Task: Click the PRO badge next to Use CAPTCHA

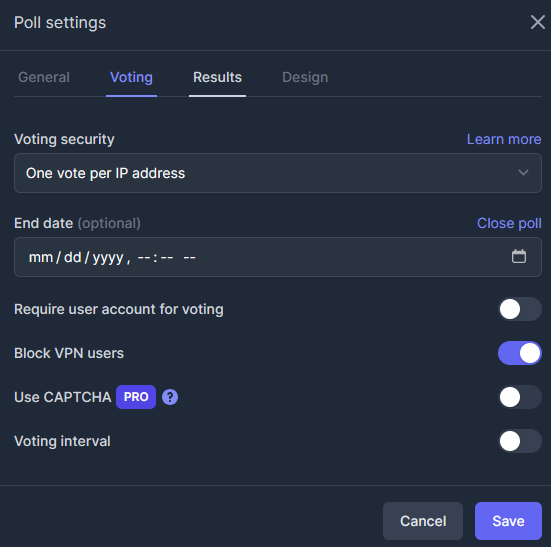Action: 136,397
